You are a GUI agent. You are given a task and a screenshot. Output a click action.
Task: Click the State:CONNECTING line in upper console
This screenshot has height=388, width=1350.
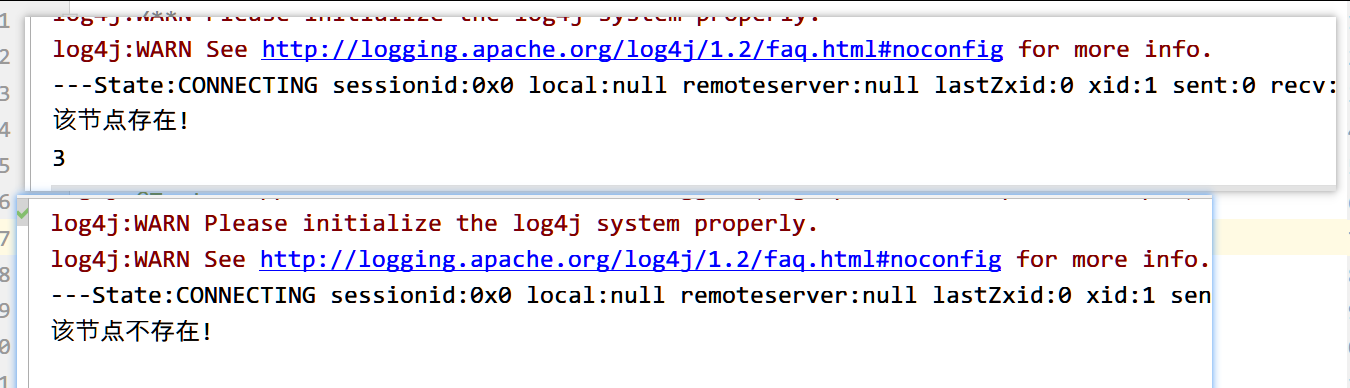pyautogui.click(x=694, y=86)
